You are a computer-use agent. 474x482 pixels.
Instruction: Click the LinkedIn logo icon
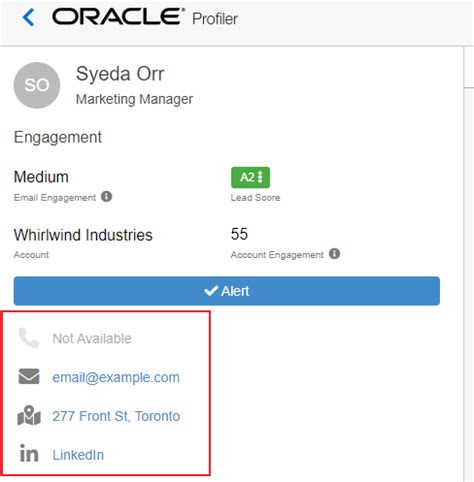click(x=29, y=453)
